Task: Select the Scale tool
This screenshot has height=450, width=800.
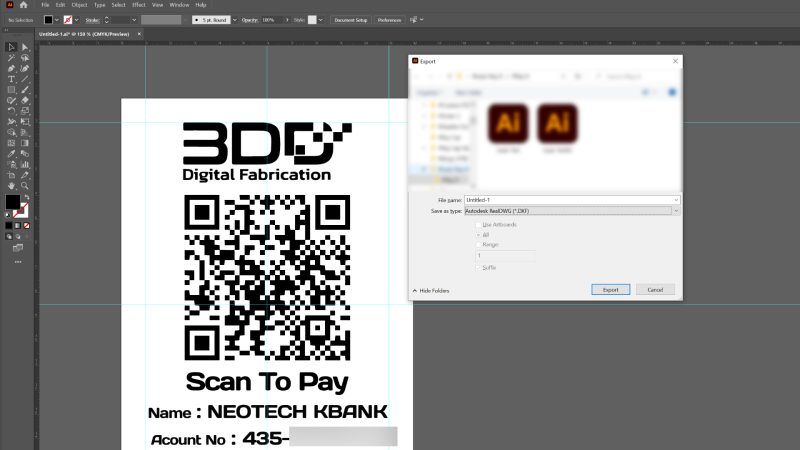Action: point(25,111)
